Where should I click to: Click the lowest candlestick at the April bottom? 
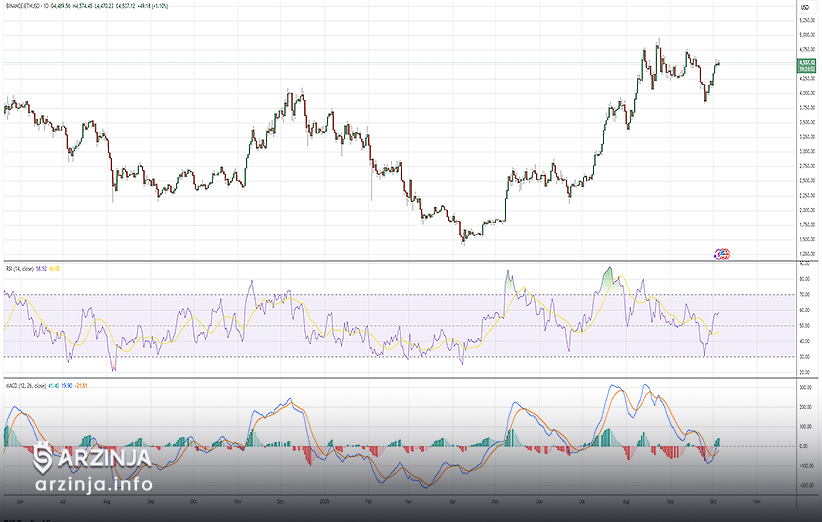[463, 240]
